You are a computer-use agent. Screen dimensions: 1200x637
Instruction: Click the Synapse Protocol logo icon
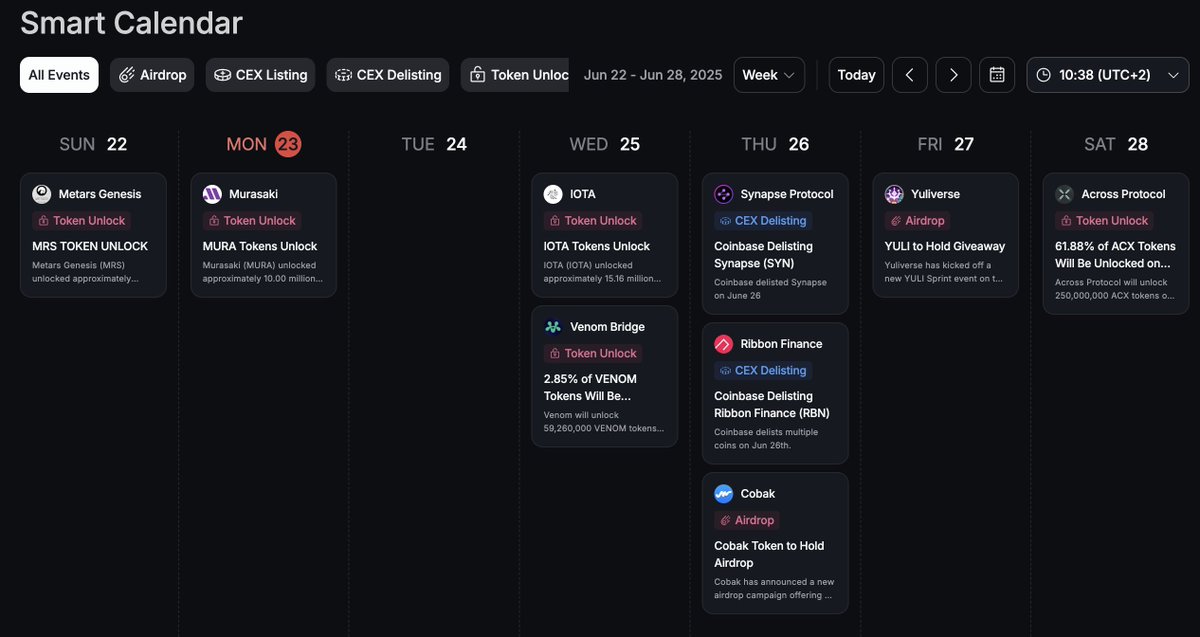point(724,194)
